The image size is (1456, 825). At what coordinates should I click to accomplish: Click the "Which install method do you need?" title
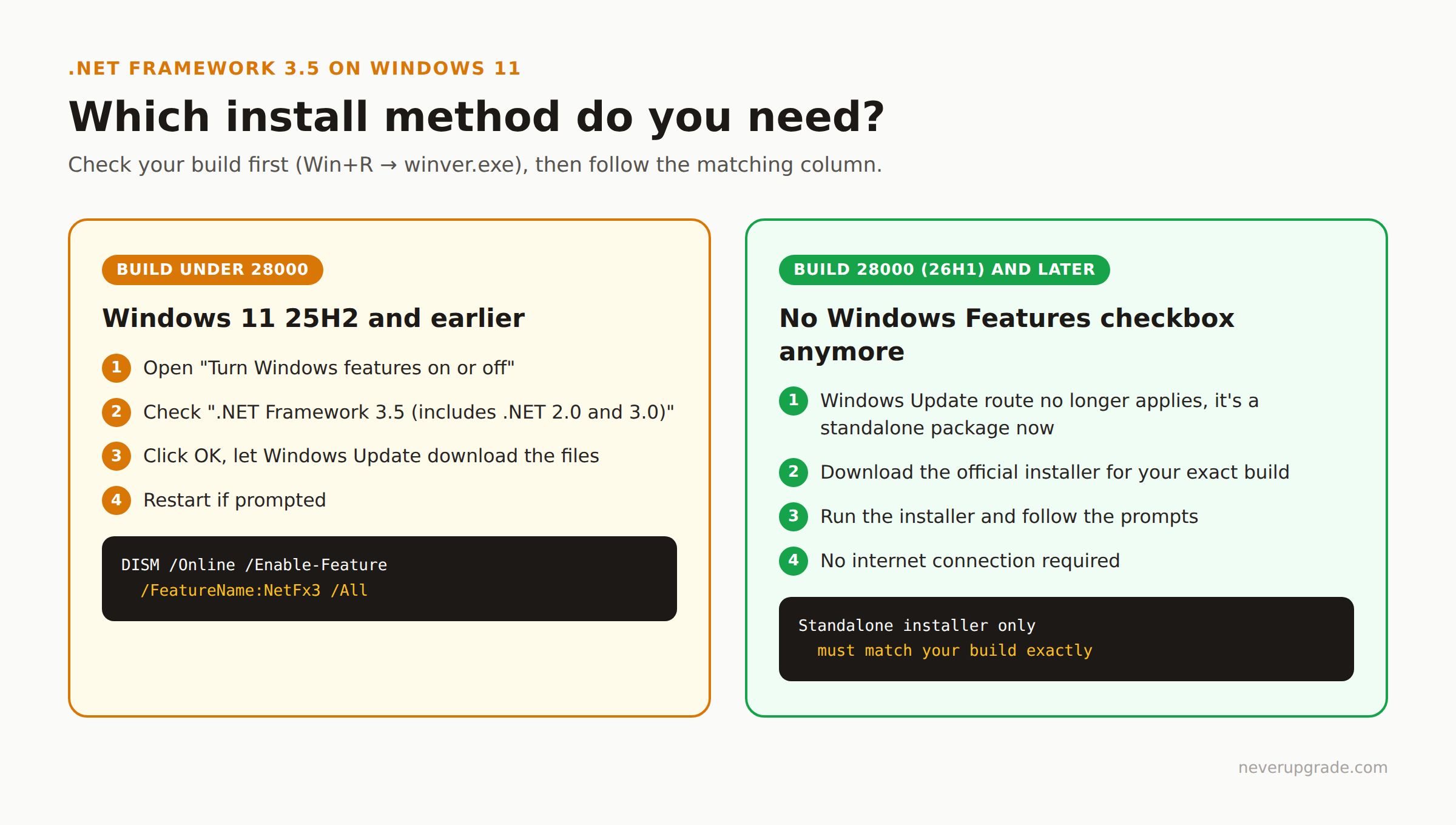pyautogui.click(x=476, y=116)
